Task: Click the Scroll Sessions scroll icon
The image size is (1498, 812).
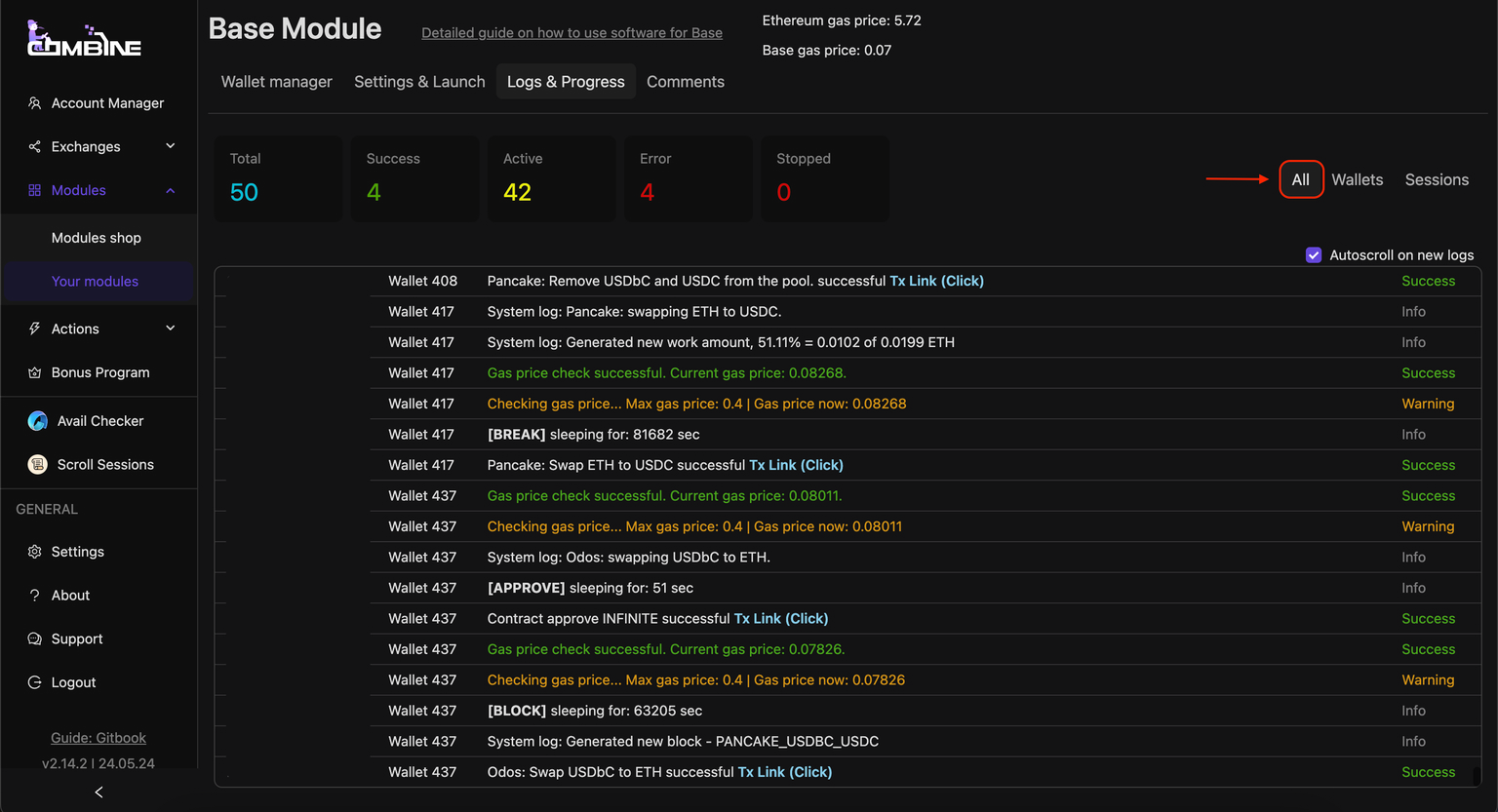Action: click(38, 465)
